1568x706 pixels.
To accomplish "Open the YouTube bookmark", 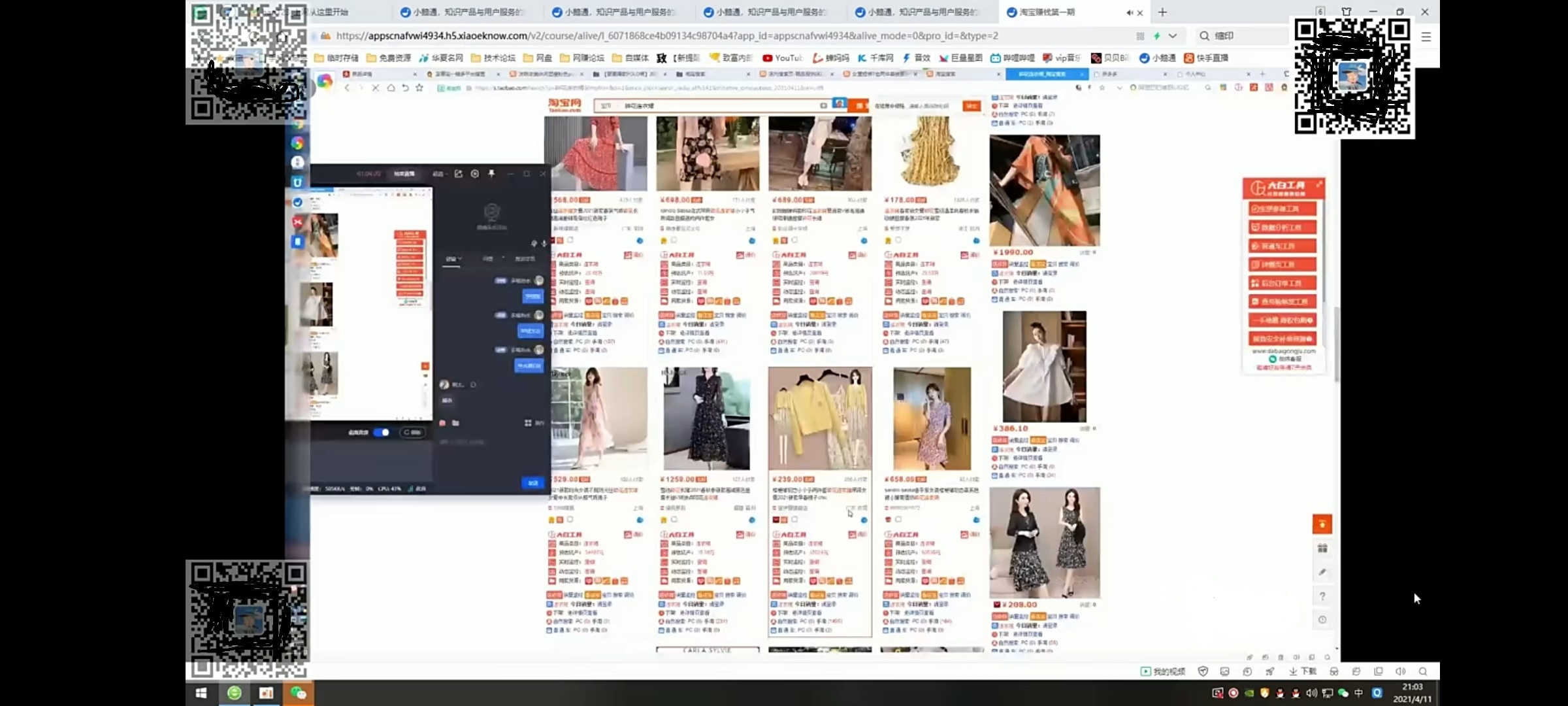I will coord(783,58).
